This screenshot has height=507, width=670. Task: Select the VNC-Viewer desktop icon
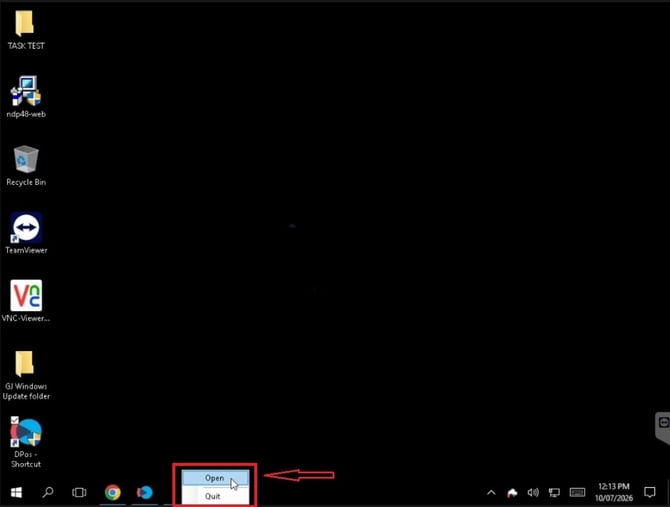coord(26,301)
